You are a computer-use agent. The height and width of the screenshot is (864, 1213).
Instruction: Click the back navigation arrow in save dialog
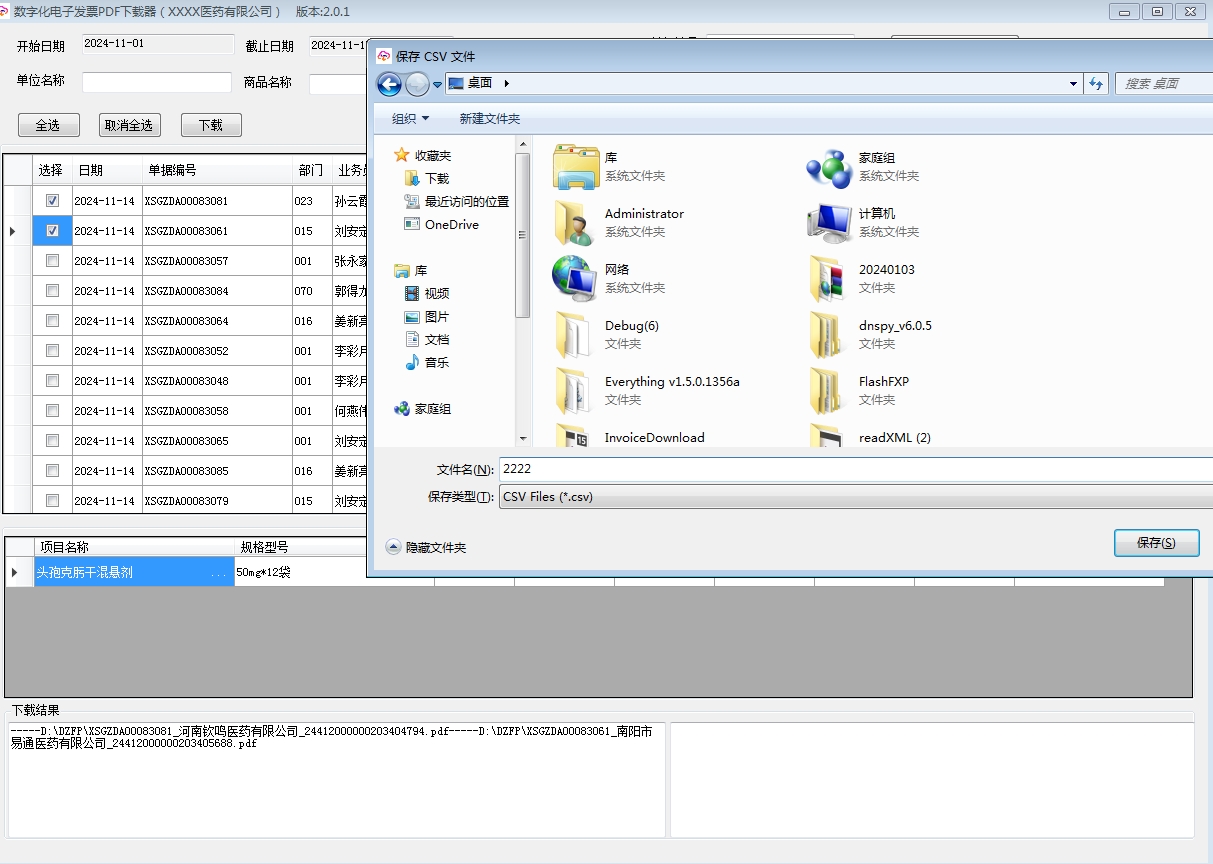click(x=389, y=84)
